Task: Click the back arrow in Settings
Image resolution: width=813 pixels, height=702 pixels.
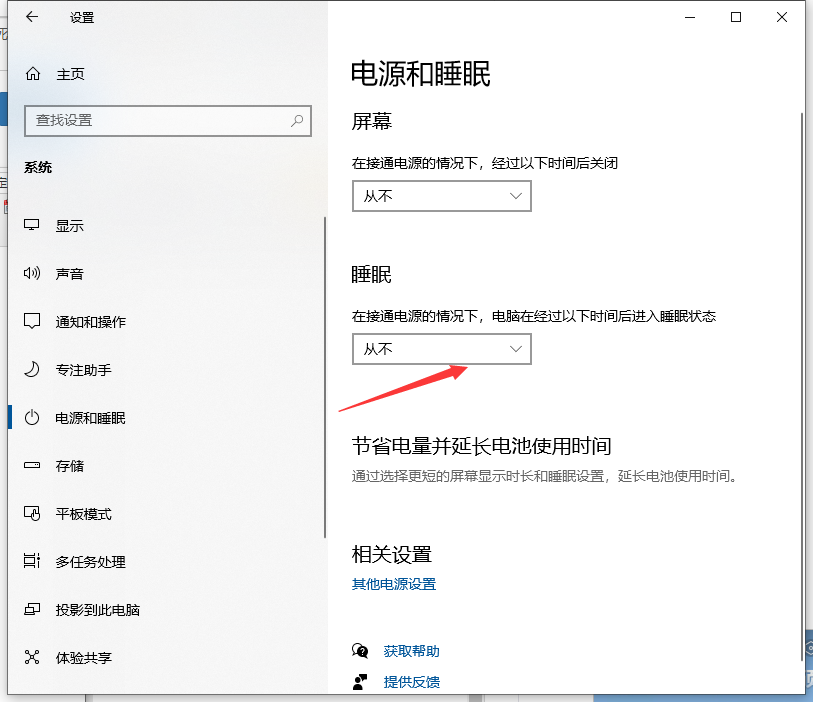Action: point(32,17)
